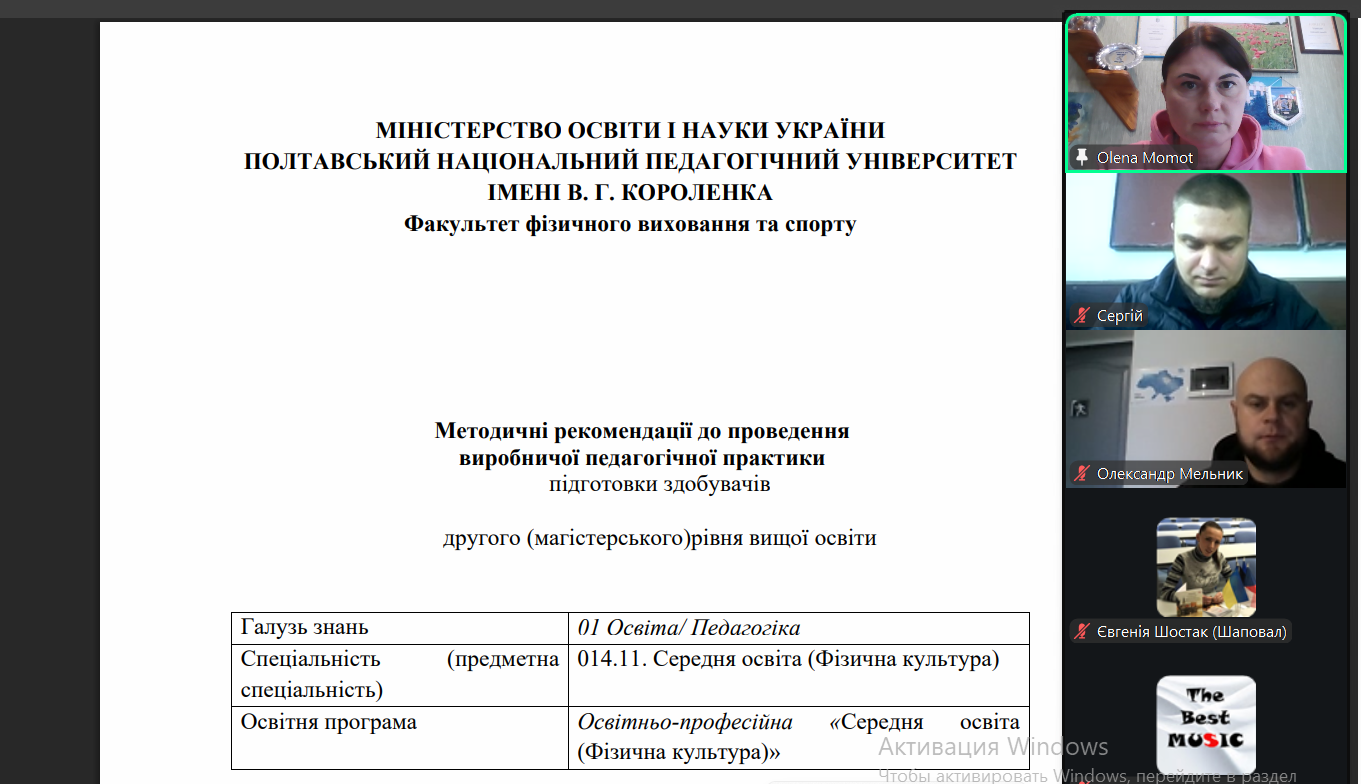This screenshot has height=784, width=1361.
Task: Click the "Факультет фізичного виховання та спорту" line
Action: tap(630, 224)
